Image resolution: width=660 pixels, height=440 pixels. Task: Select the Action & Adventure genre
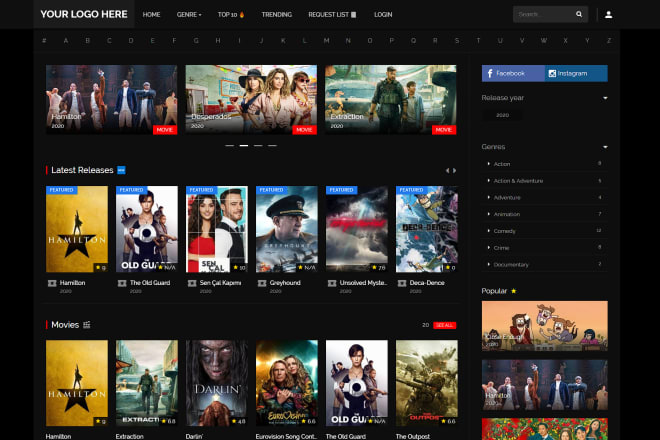(x=545, y=181)
